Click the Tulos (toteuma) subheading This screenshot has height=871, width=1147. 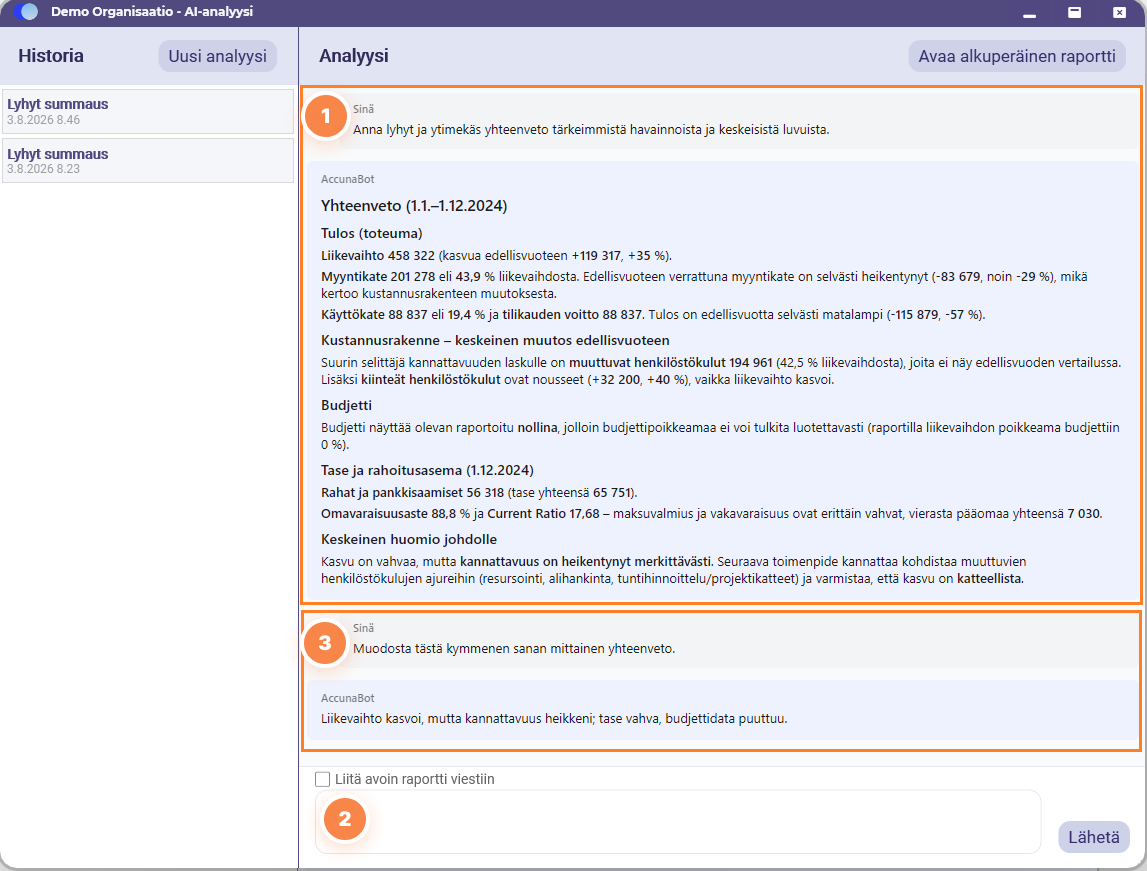coord(372,234)
